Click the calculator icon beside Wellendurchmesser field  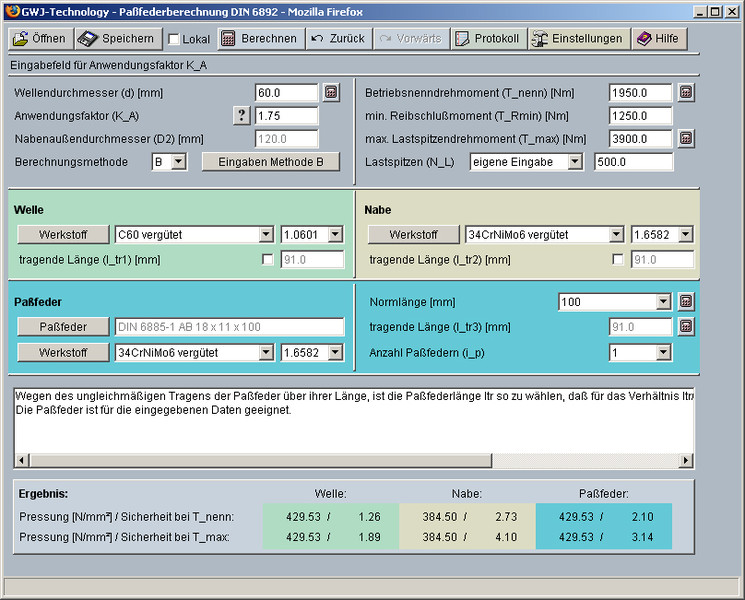tap(332, 92)
